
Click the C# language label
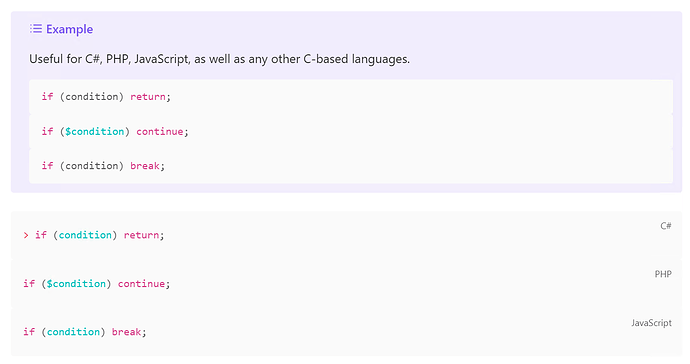click(x=665, y=226)
